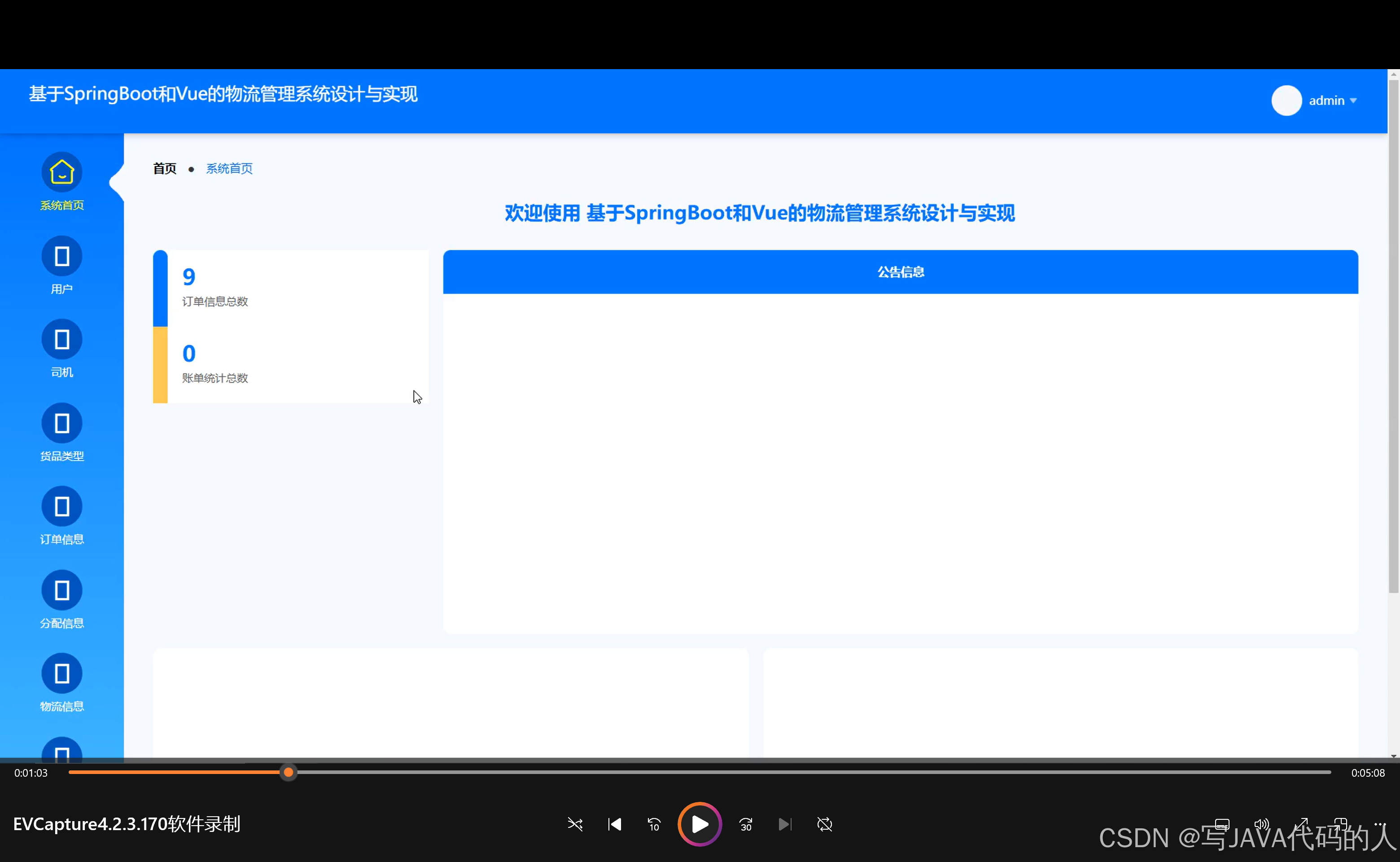Screen dimensions: 1400x862
Task: Click the 账单统计总数 label
Action: click(x=215, y=378)
